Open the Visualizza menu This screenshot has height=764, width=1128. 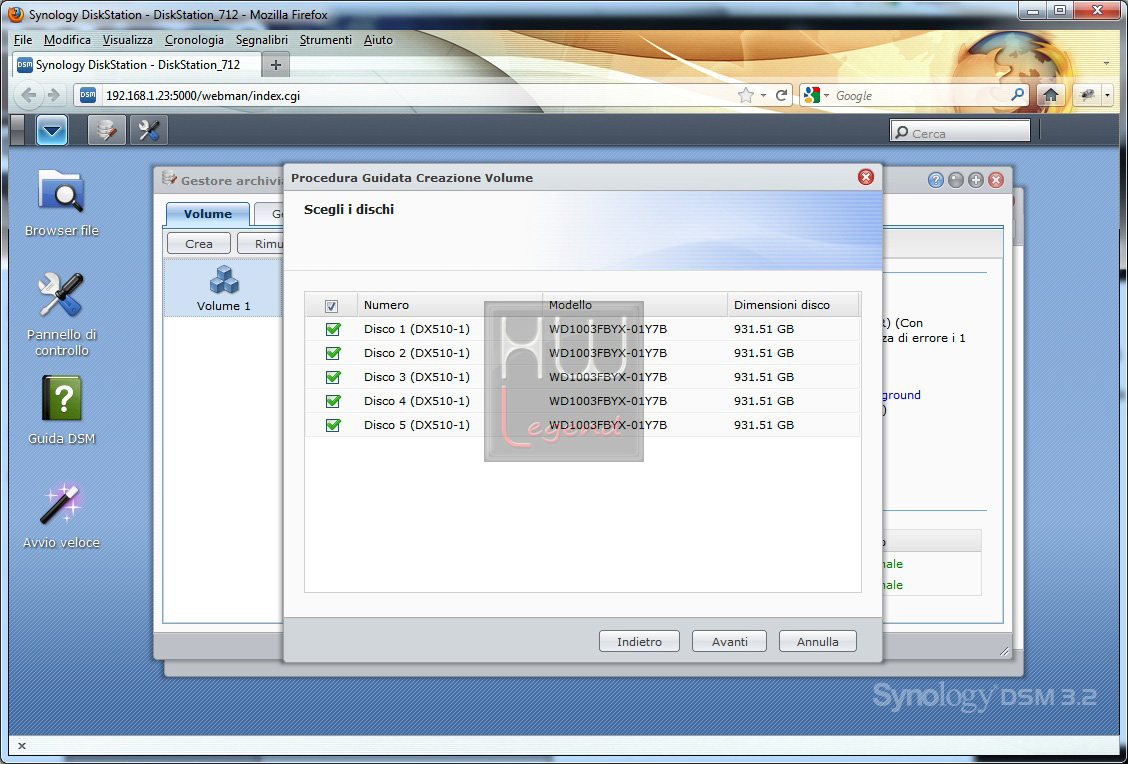pyautogui.click(x=127, y=40)
